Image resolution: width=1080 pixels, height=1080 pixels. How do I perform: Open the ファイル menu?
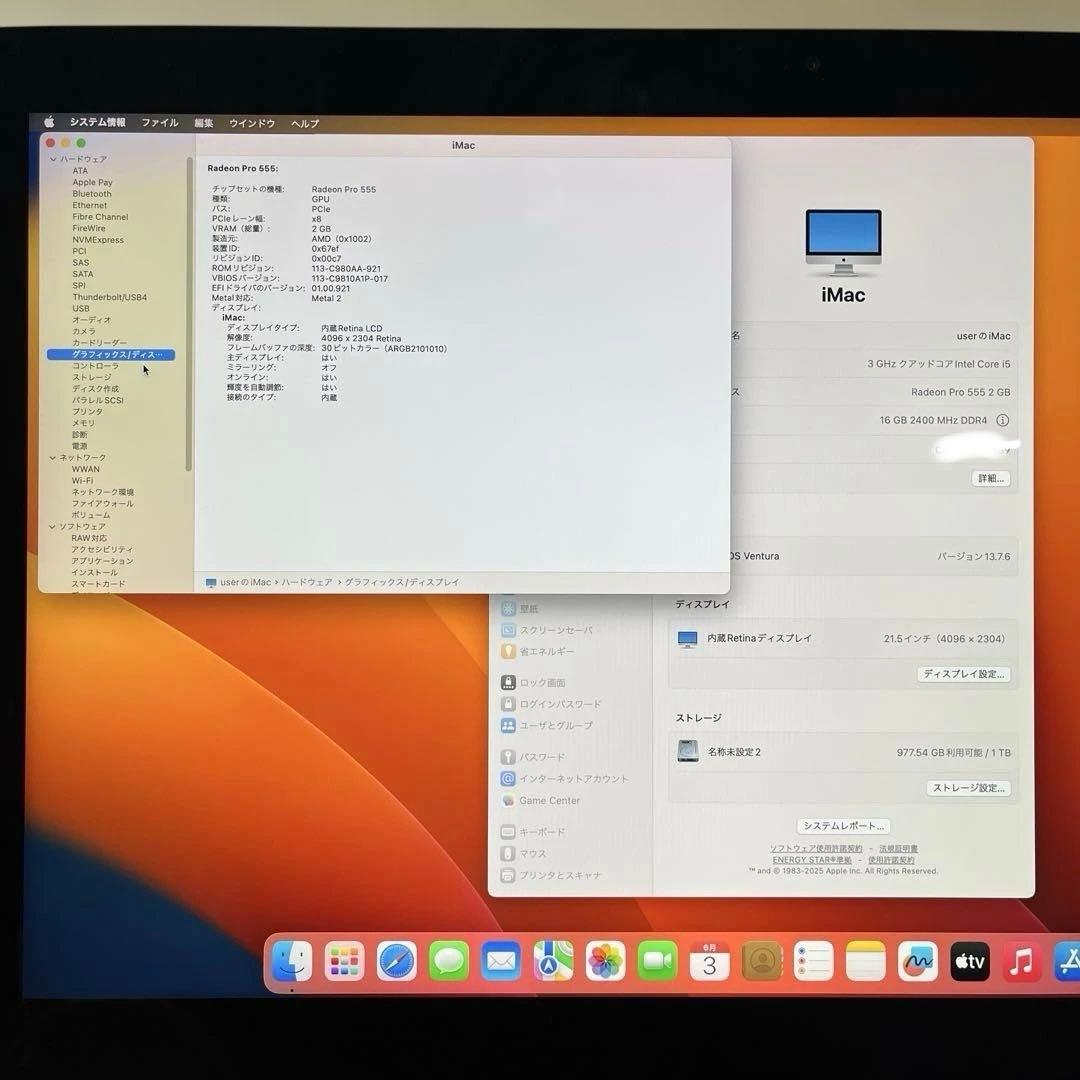coord(159,122)
